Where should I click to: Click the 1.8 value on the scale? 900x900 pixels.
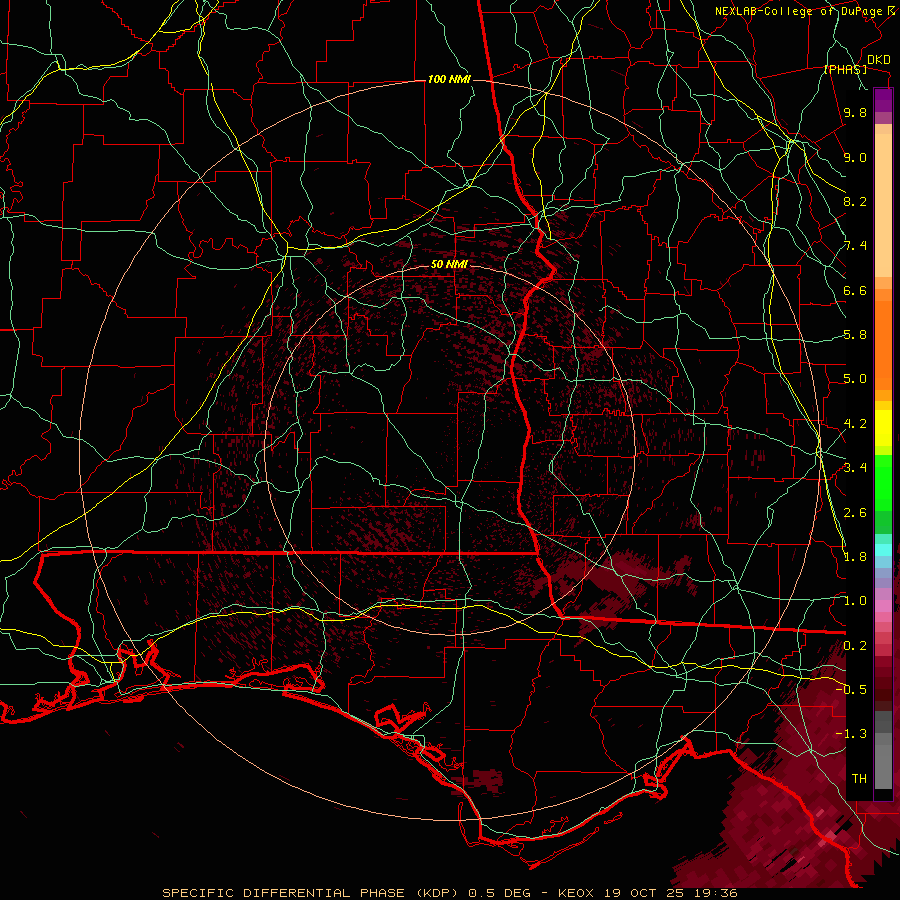click(x=855, y=557)
